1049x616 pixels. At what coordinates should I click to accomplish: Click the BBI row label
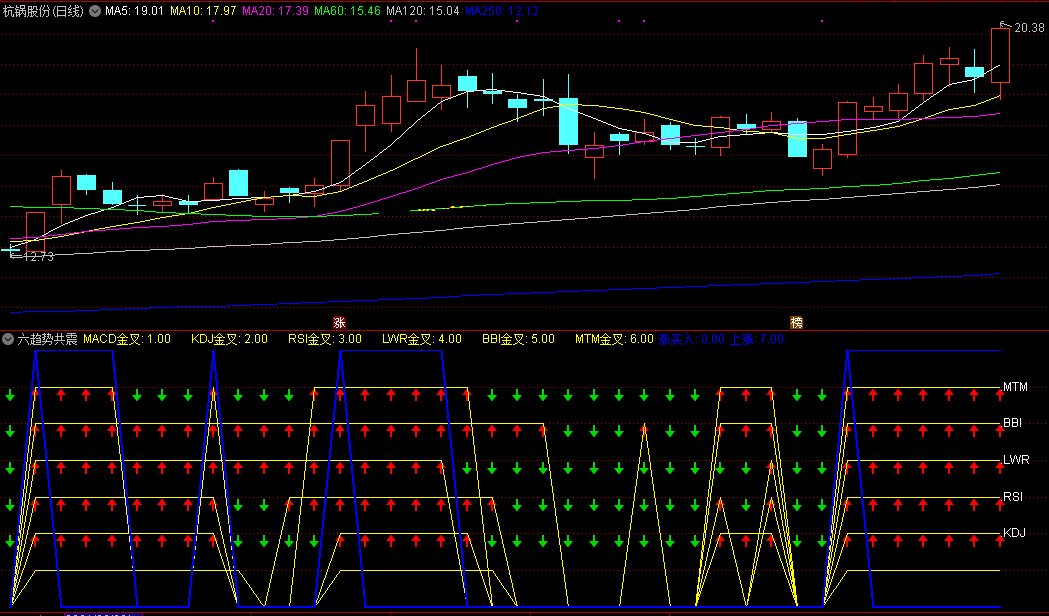[1012, 423]
